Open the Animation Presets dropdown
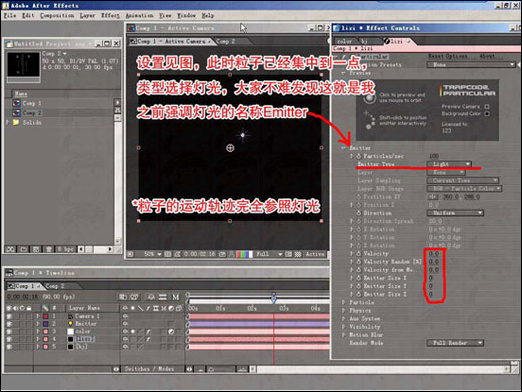522x392 pixels. pos(471,65)
